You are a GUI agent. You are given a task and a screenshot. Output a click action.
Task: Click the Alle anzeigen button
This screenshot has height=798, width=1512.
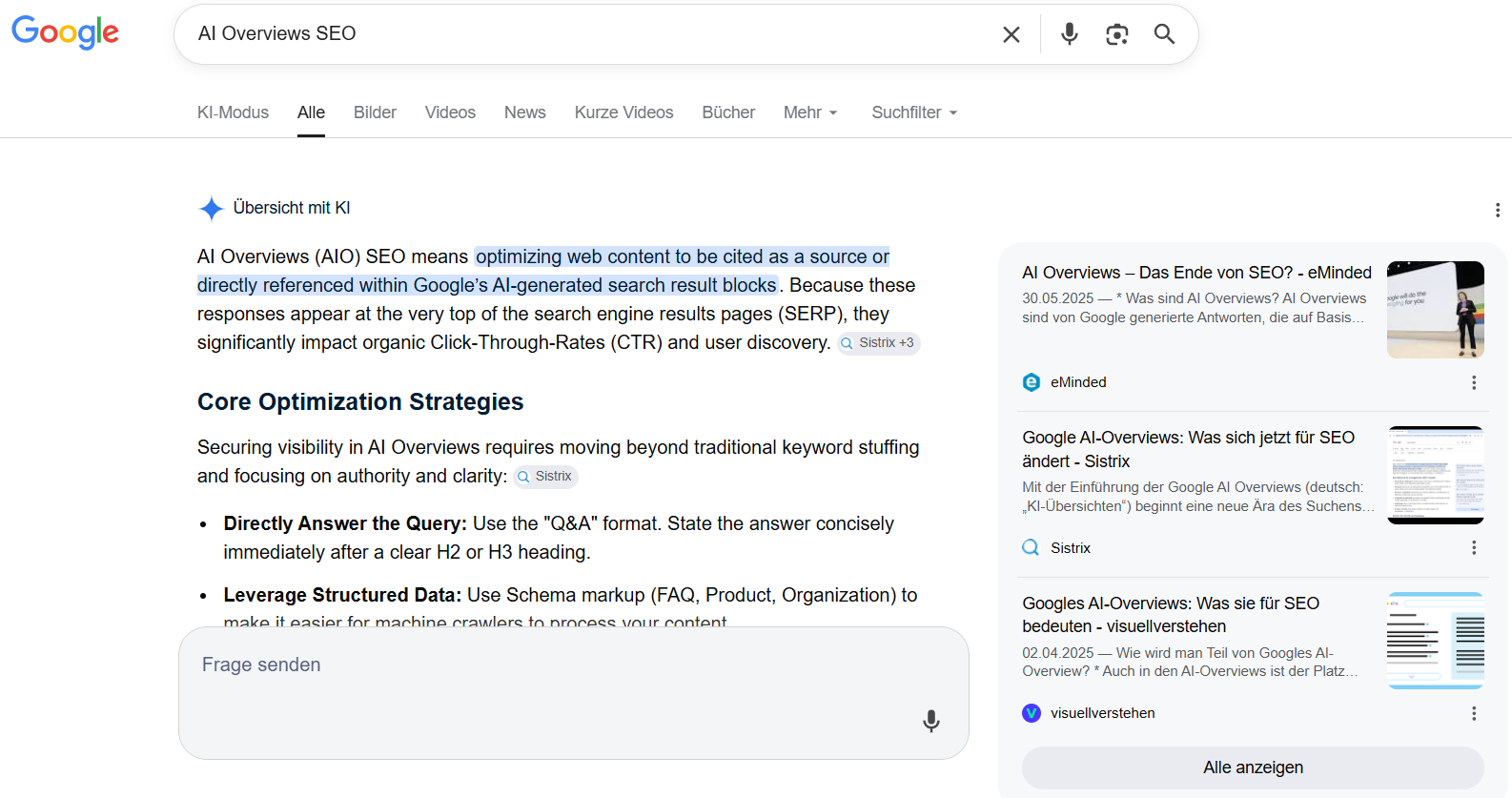(x=1253, y=767)
